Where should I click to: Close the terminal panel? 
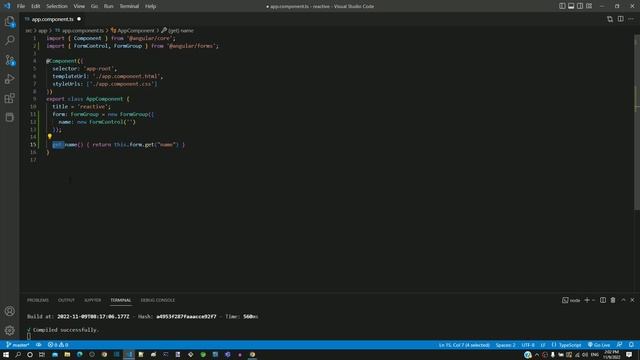[x=632, y=300]
